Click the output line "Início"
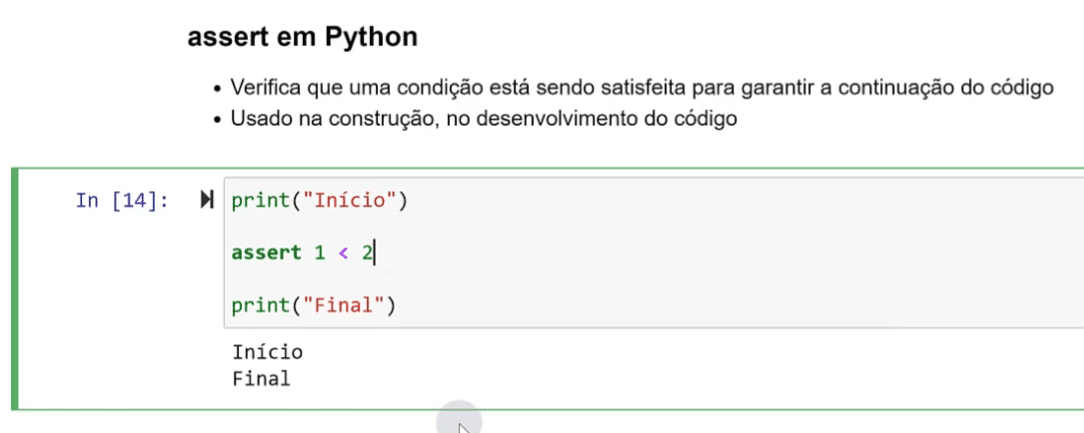 click(x=268, y=352)
